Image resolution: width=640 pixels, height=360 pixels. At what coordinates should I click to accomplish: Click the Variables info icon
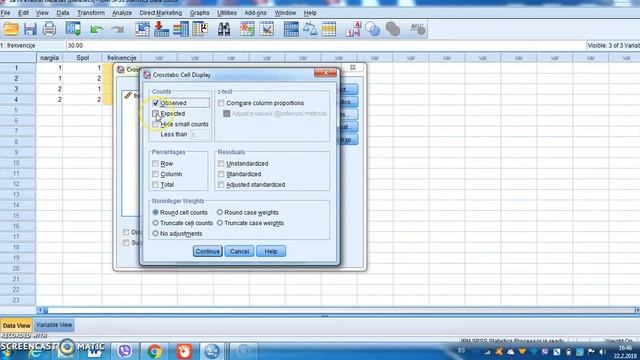pos(181,29)
